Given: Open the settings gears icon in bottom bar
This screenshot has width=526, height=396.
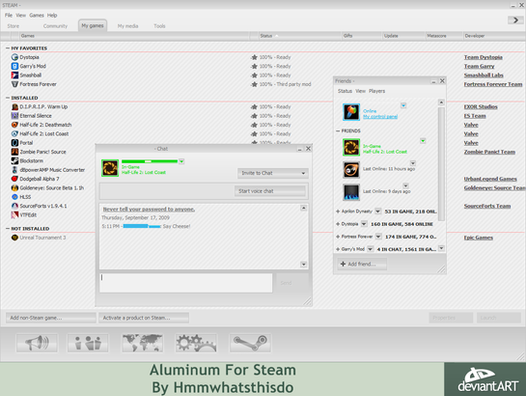Looking at the screenshot, I should [196, 343].
